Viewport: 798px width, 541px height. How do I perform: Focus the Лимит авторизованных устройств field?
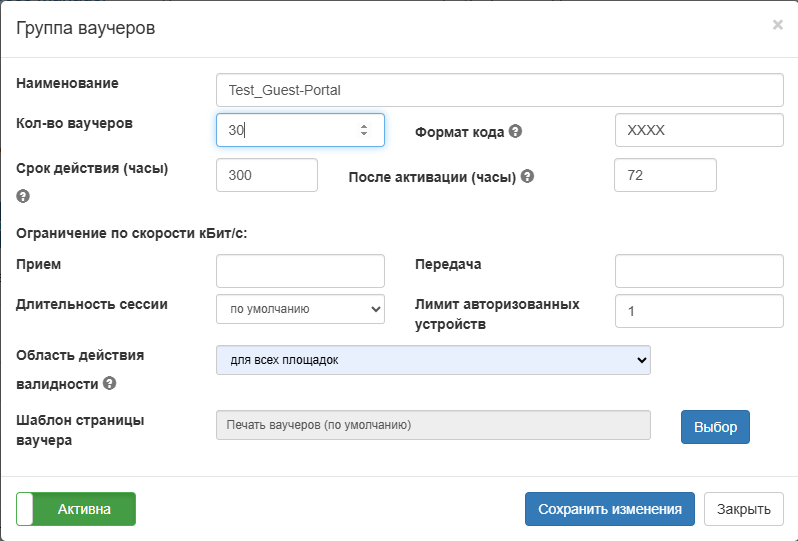coord(698,311)
